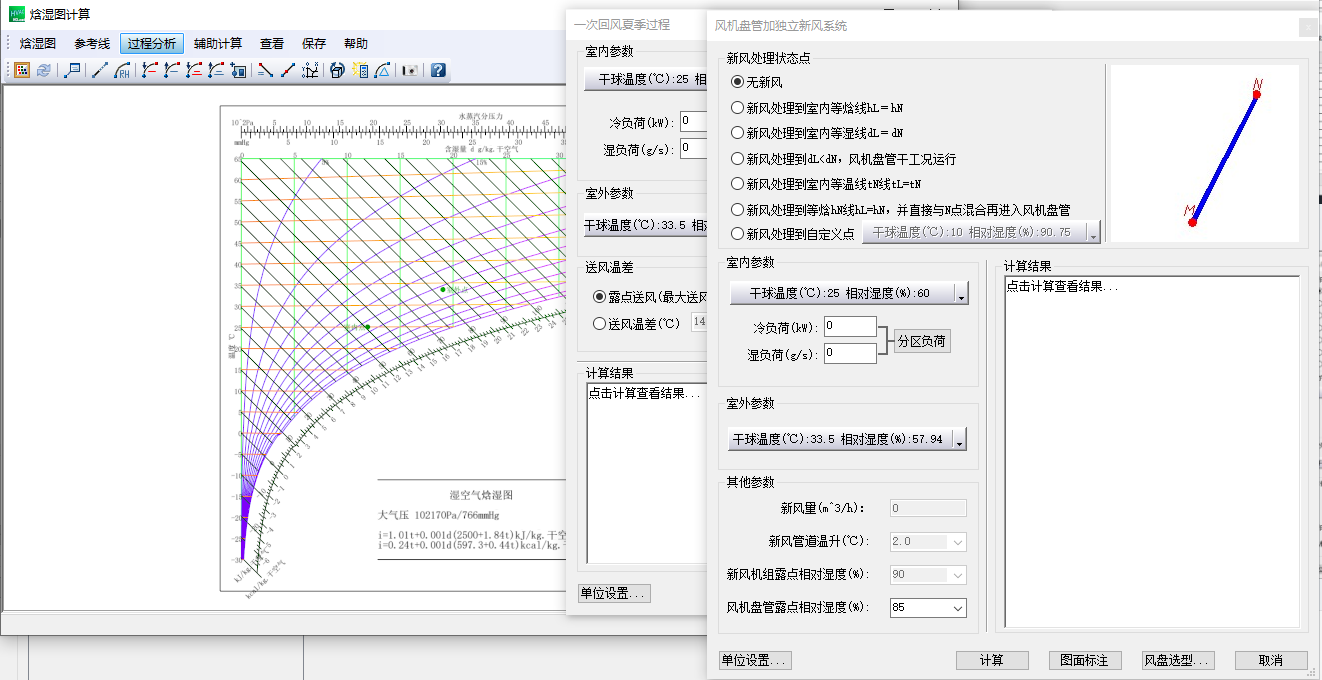This screenshot has height=680, width=1322.
Task: Click the refresh arrows toolbar icon
Action: [x=44, y=71]
